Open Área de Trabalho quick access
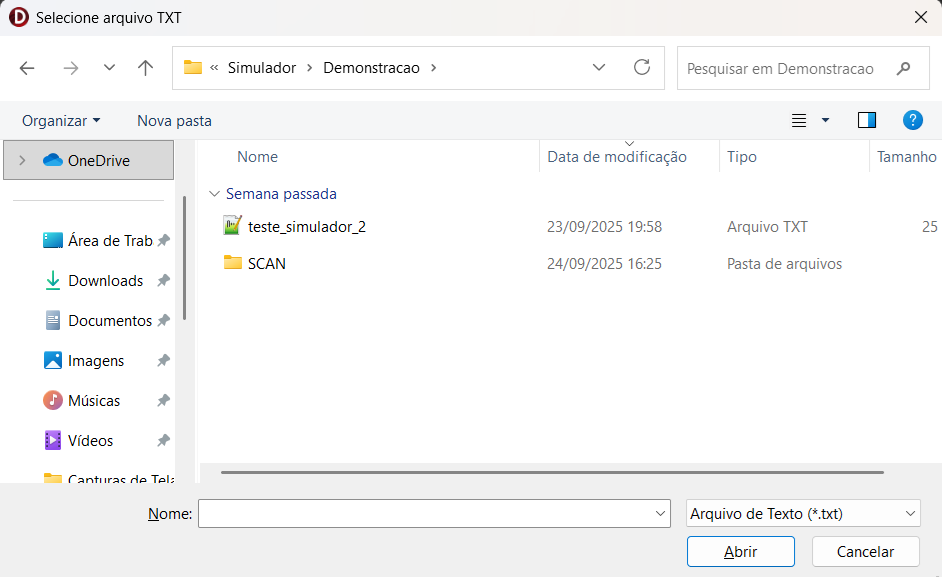The height and width of the screenshot is (577, 942). point(110,240)
